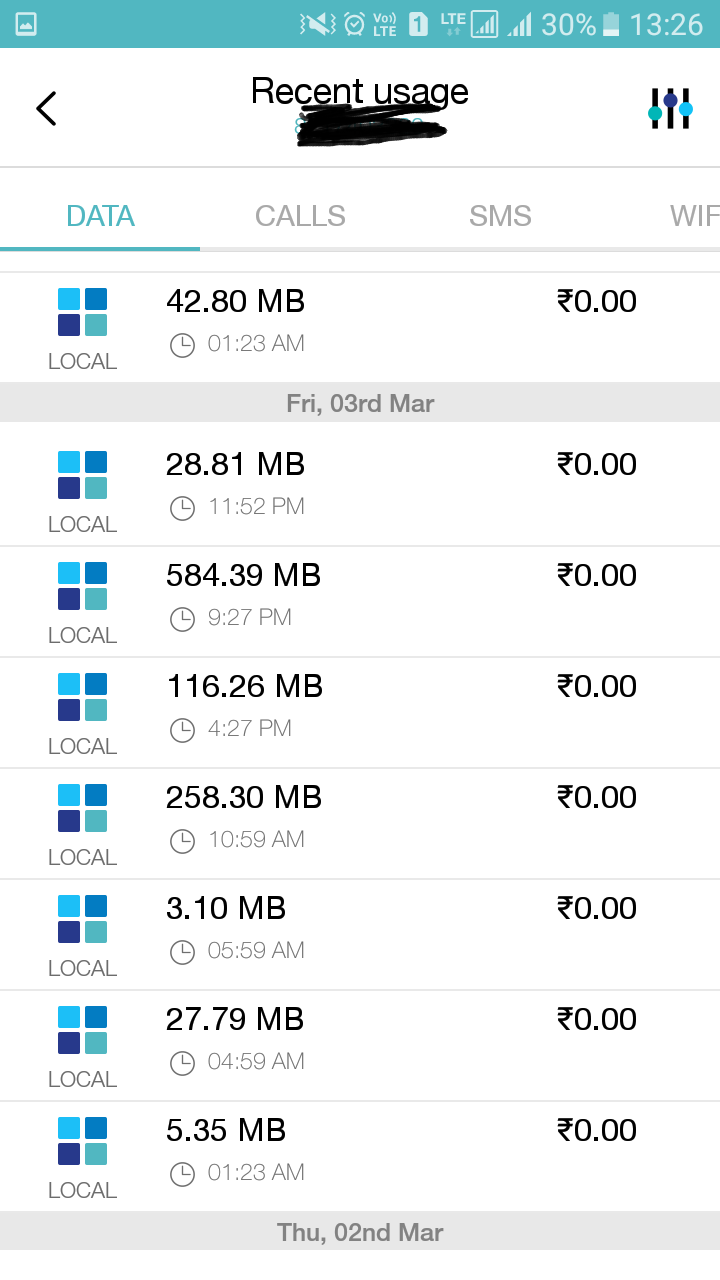Tap the Fri, 03rd Mar date header
This screenshot has height=1280, width=720.
(x=360, y=403)
